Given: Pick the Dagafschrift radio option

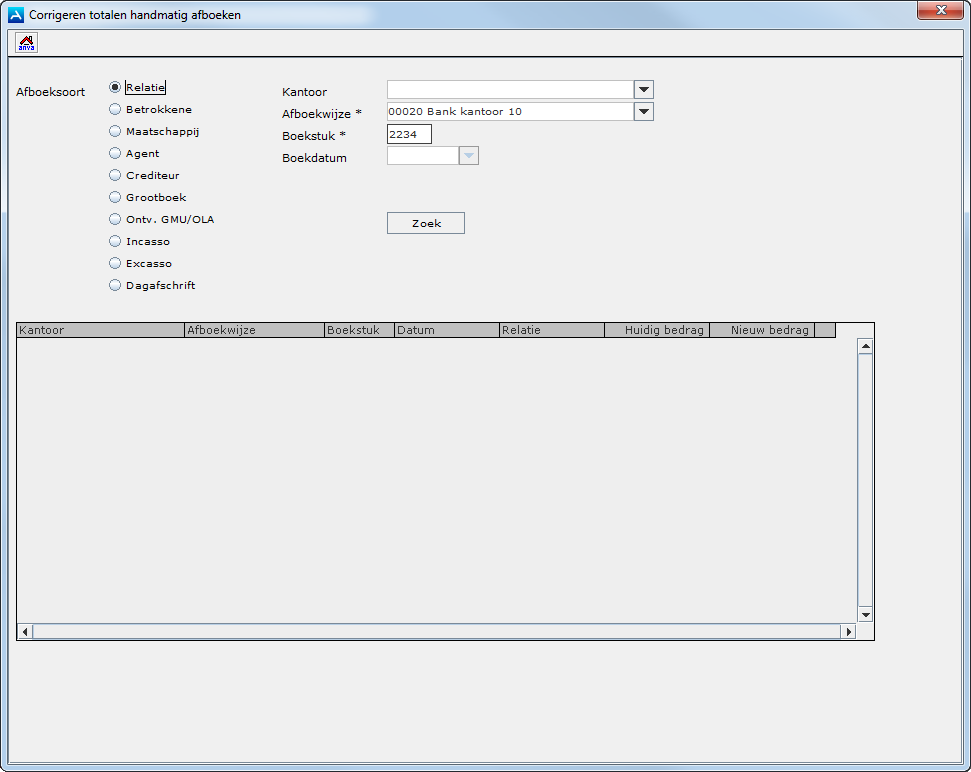Looking at the screenshot, I should coord(115,285).
